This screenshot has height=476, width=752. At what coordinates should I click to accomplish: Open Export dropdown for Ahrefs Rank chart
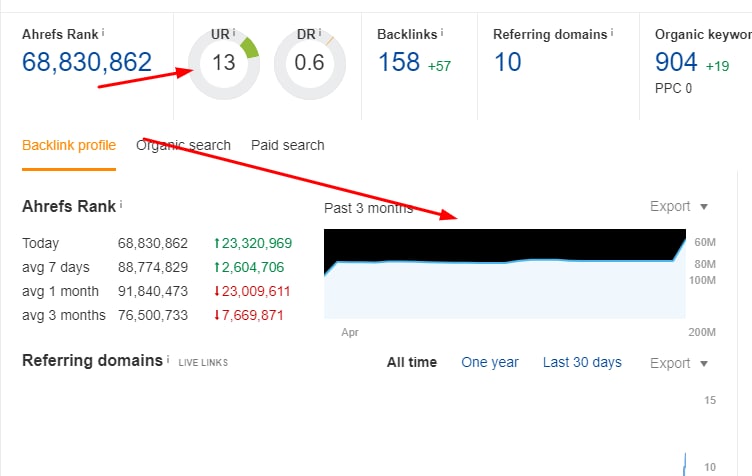[679, 207]
